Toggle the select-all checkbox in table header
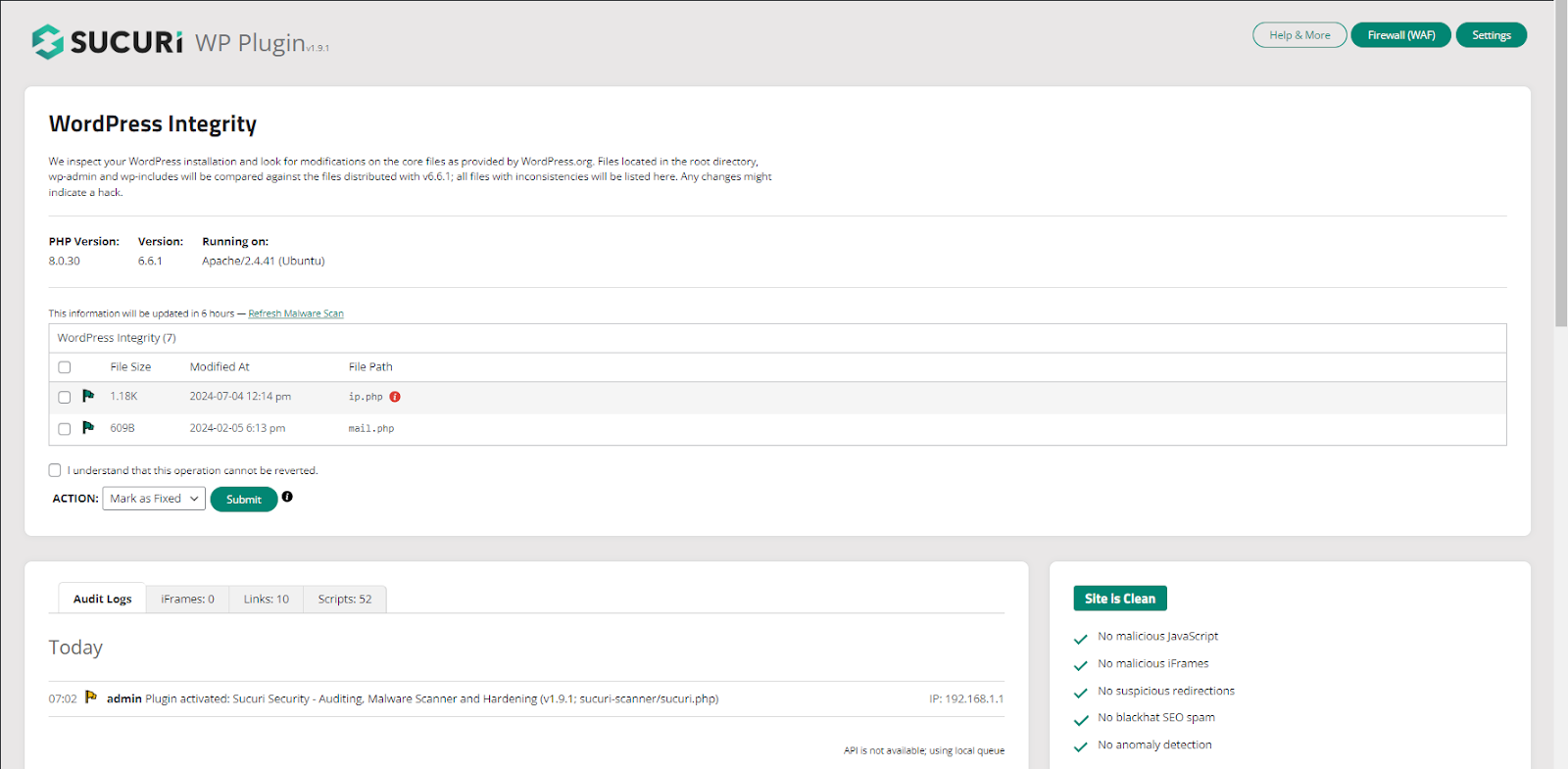This screenshot has height=769, width=1568. (x=65, y=367)
